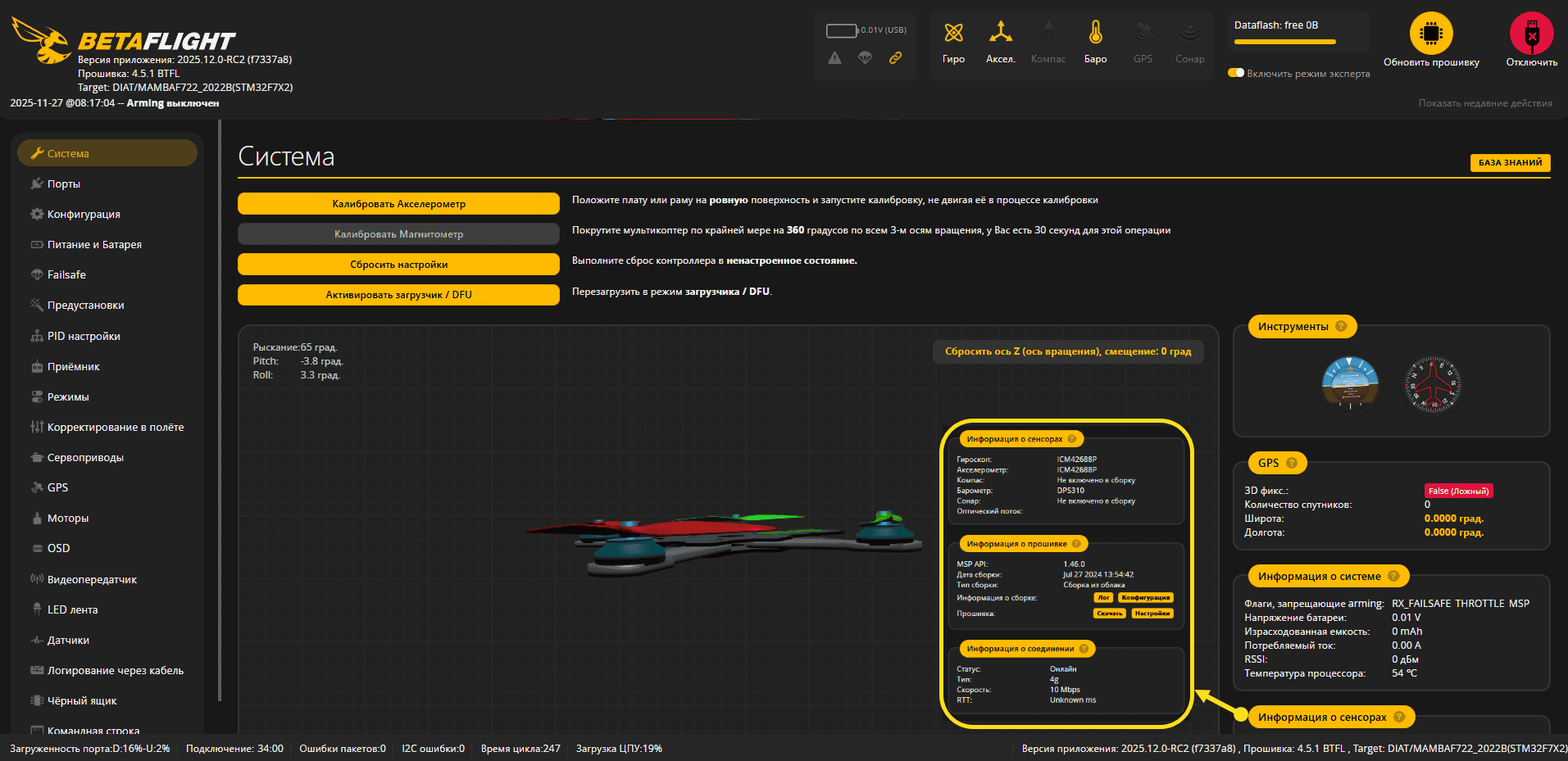Click the link icon near the battery indicator

[x=895, y=57]
